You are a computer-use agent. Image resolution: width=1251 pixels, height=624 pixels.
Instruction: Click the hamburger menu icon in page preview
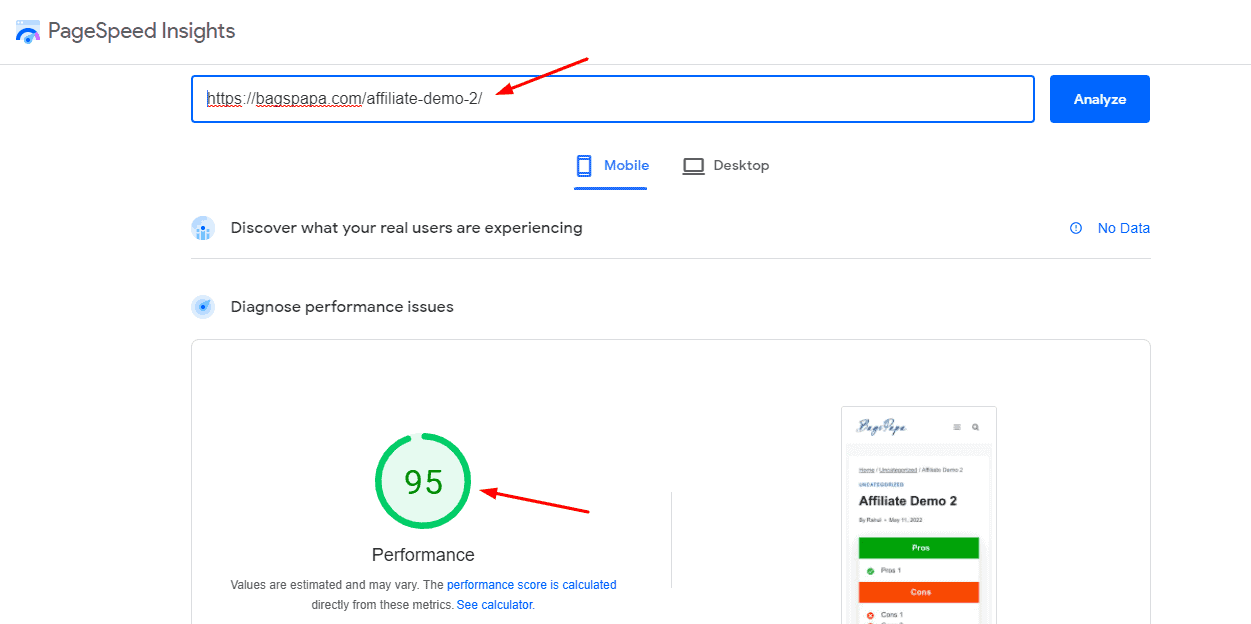(x=957, y=427)
